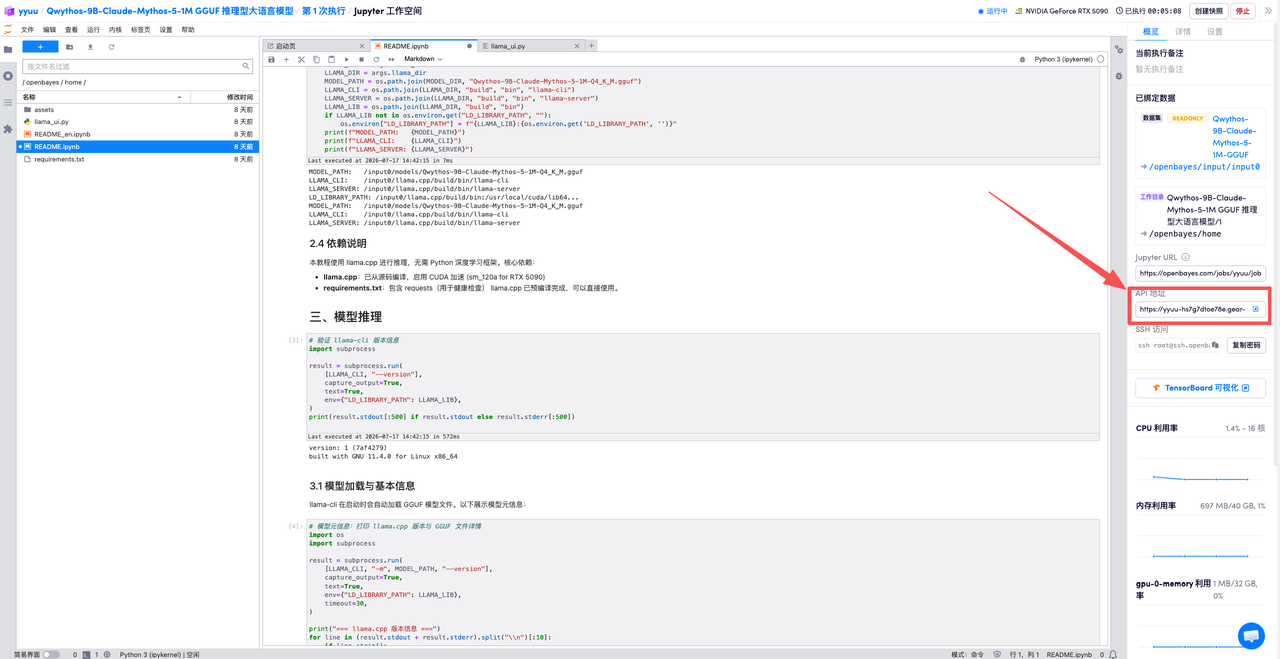1280x659 pixels.
Task: Switch to the 设置 panel tab
Action: [x=1215, y=31]
